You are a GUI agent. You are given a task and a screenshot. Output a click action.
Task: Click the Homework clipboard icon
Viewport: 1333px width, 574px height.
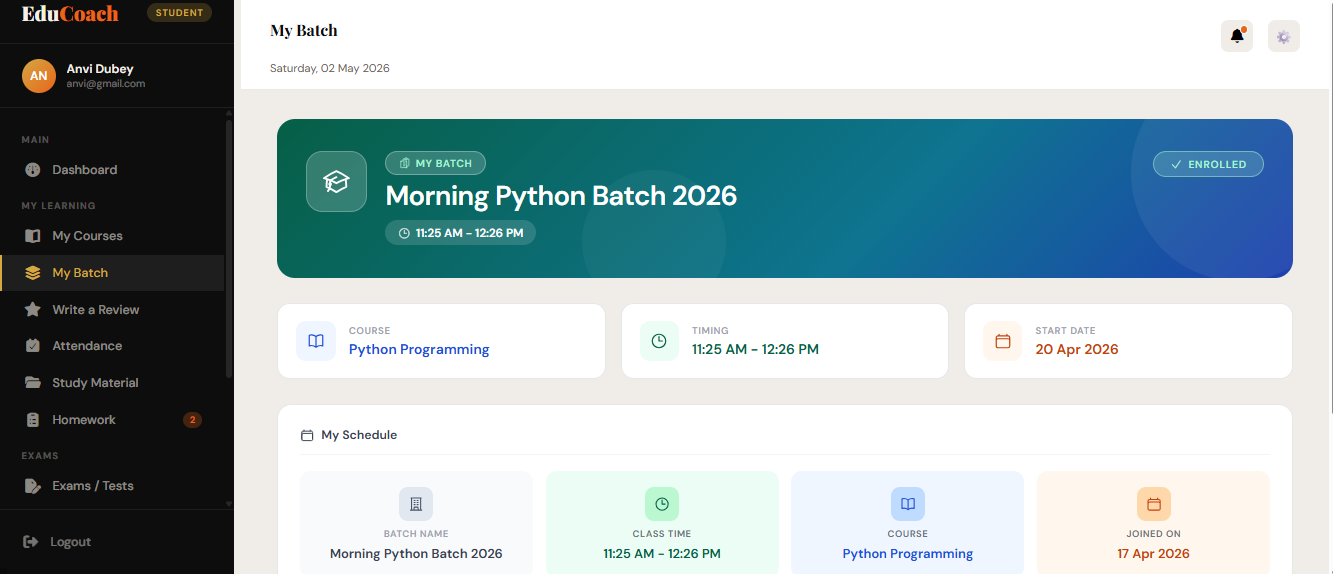tap(33, 420)
